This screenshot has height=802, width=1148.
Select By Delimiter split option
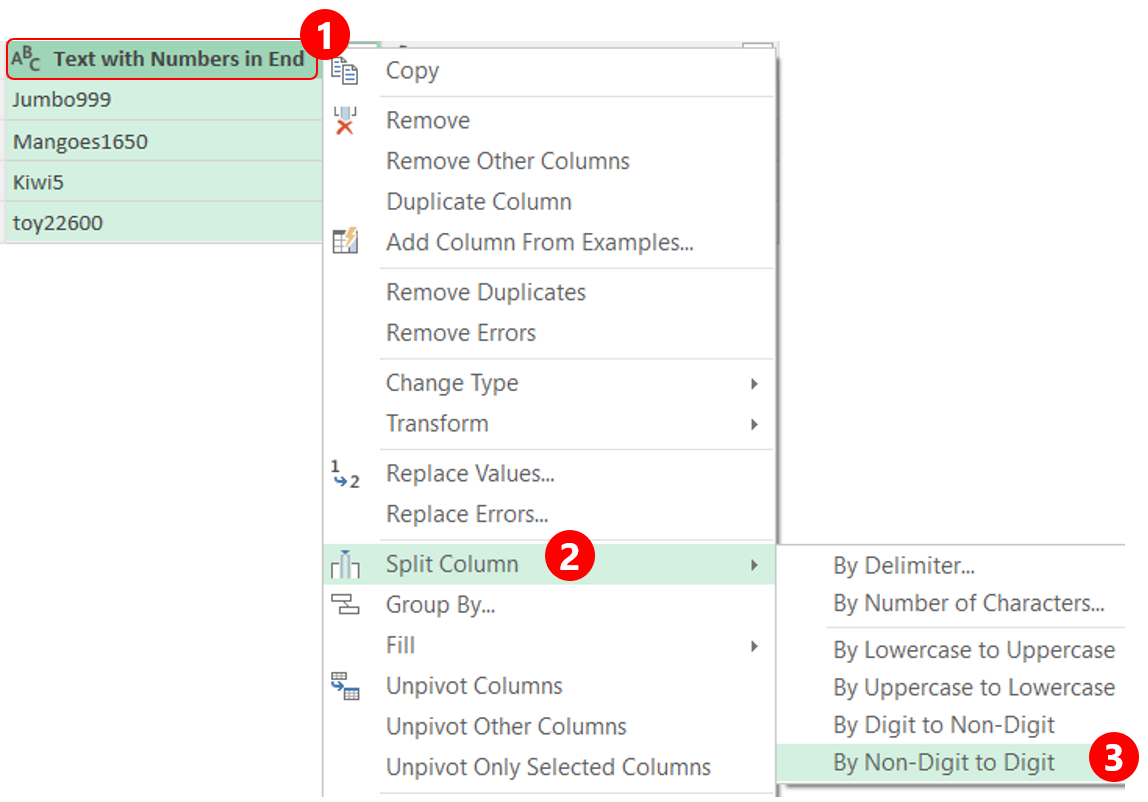pyautogui.click(x=903, y=566)
